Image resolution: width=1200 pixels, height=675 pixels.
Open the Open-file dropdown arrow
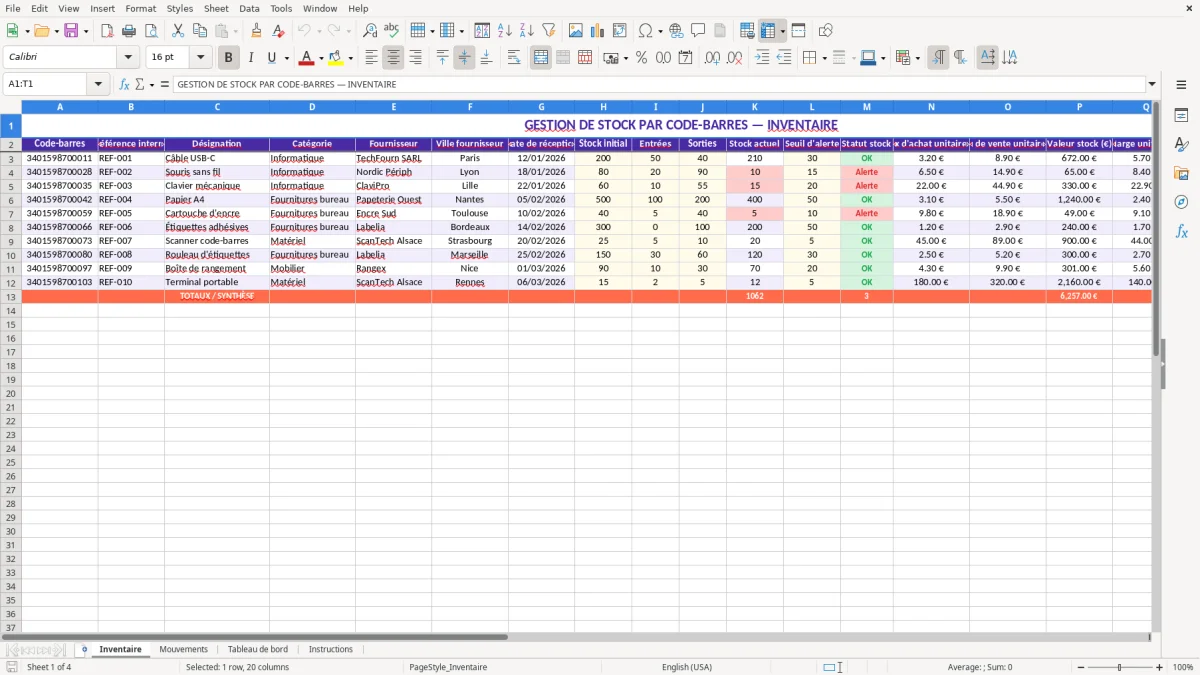point(56,31)
